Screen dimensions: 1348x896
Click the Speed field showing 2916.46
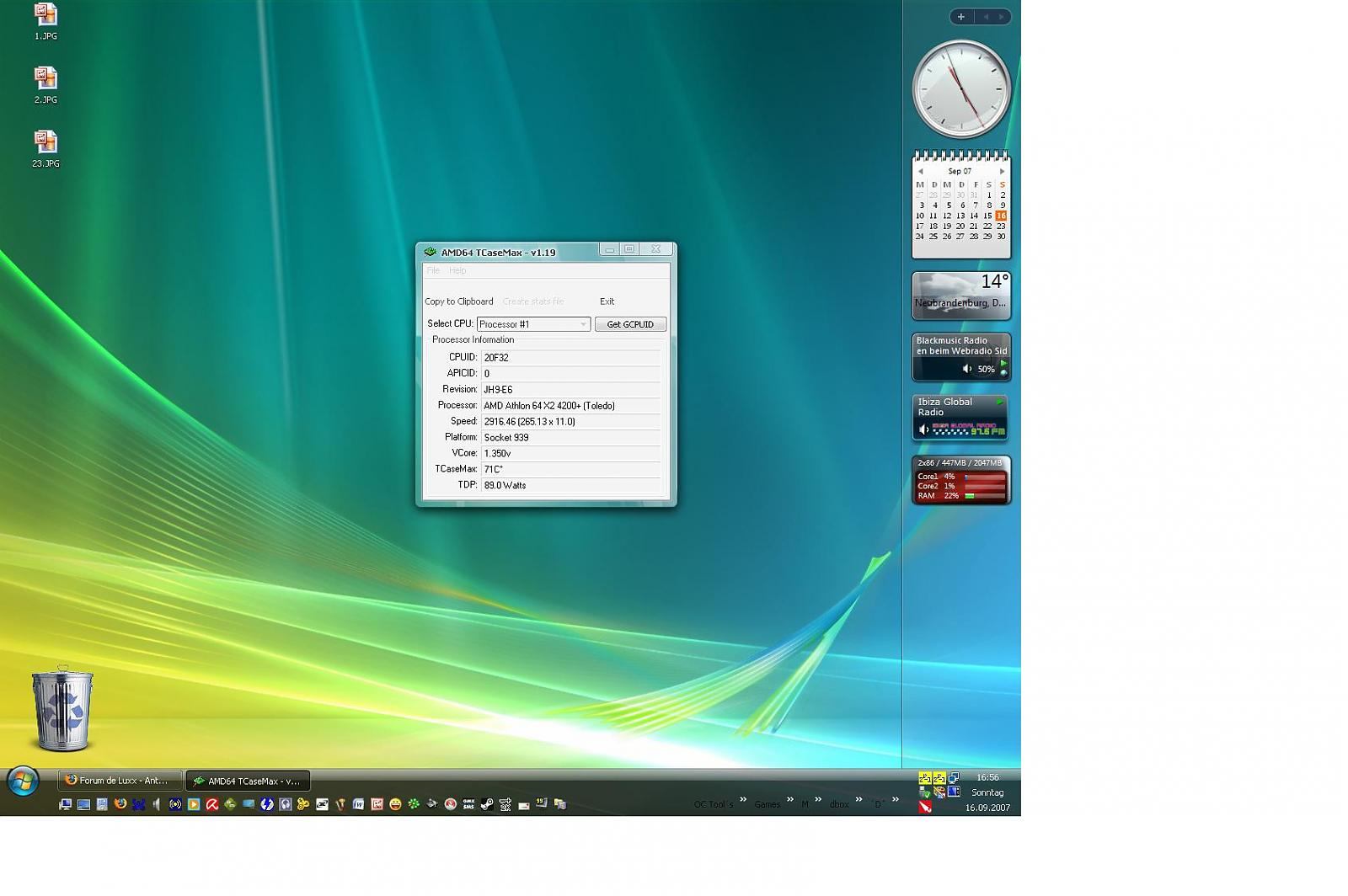[x=570, y=422]
